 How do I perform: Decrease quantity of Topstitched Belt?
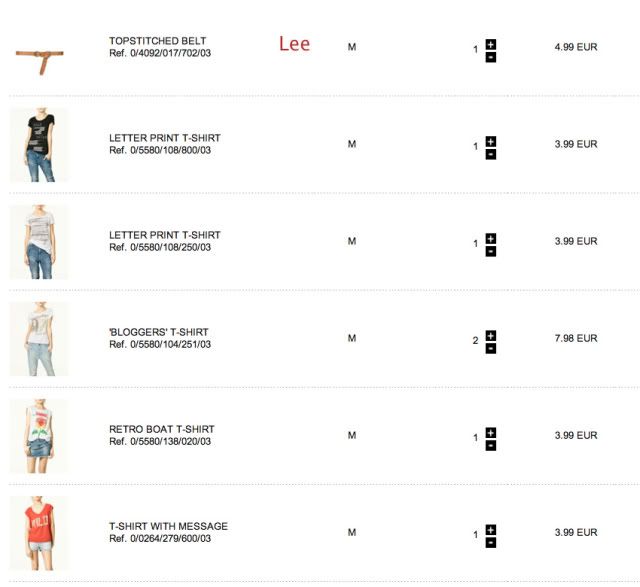(x=491, y=57)
